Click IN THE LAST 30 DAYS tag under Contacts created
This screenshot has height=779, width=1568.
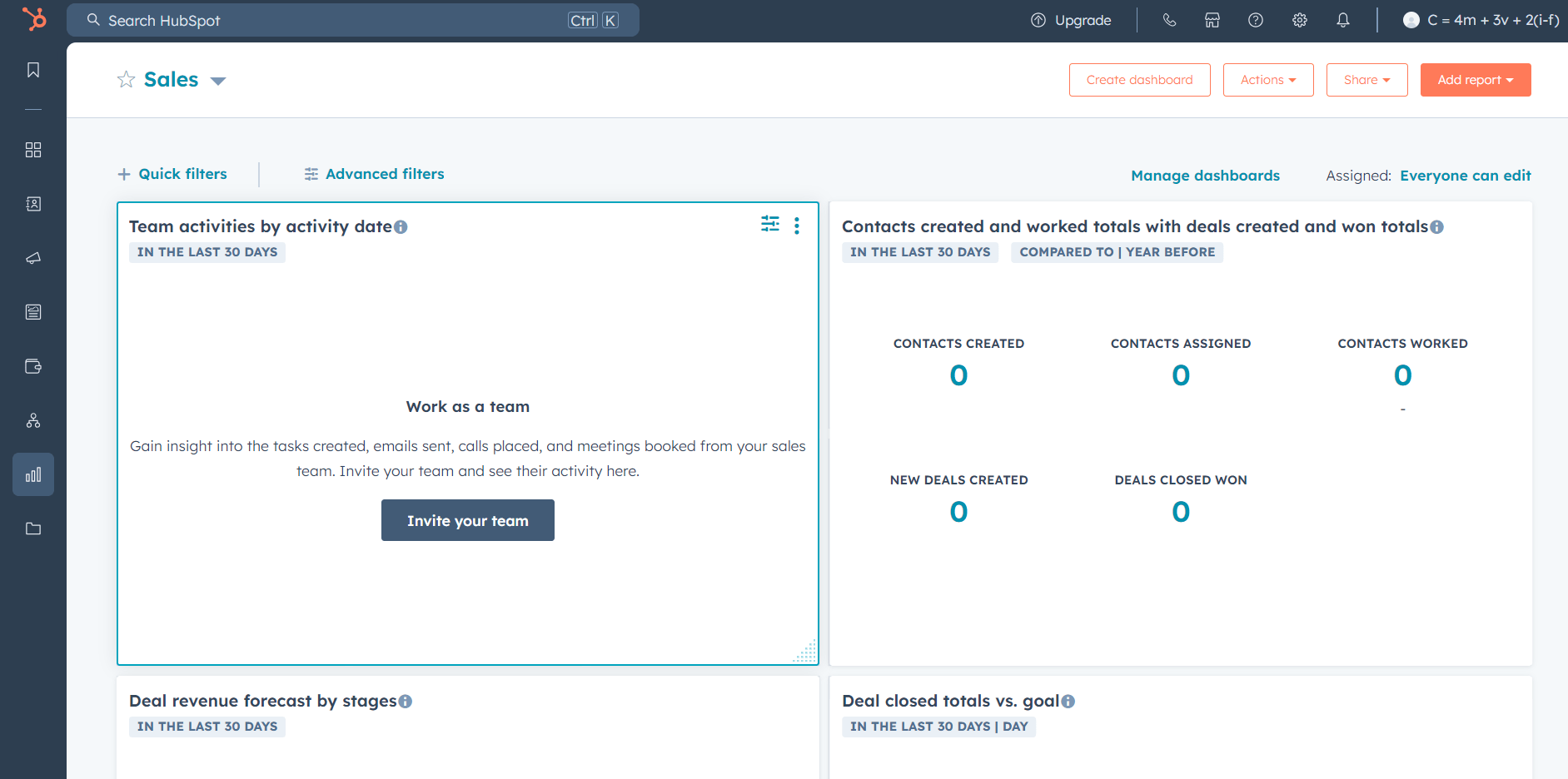[x=920, y=252]
